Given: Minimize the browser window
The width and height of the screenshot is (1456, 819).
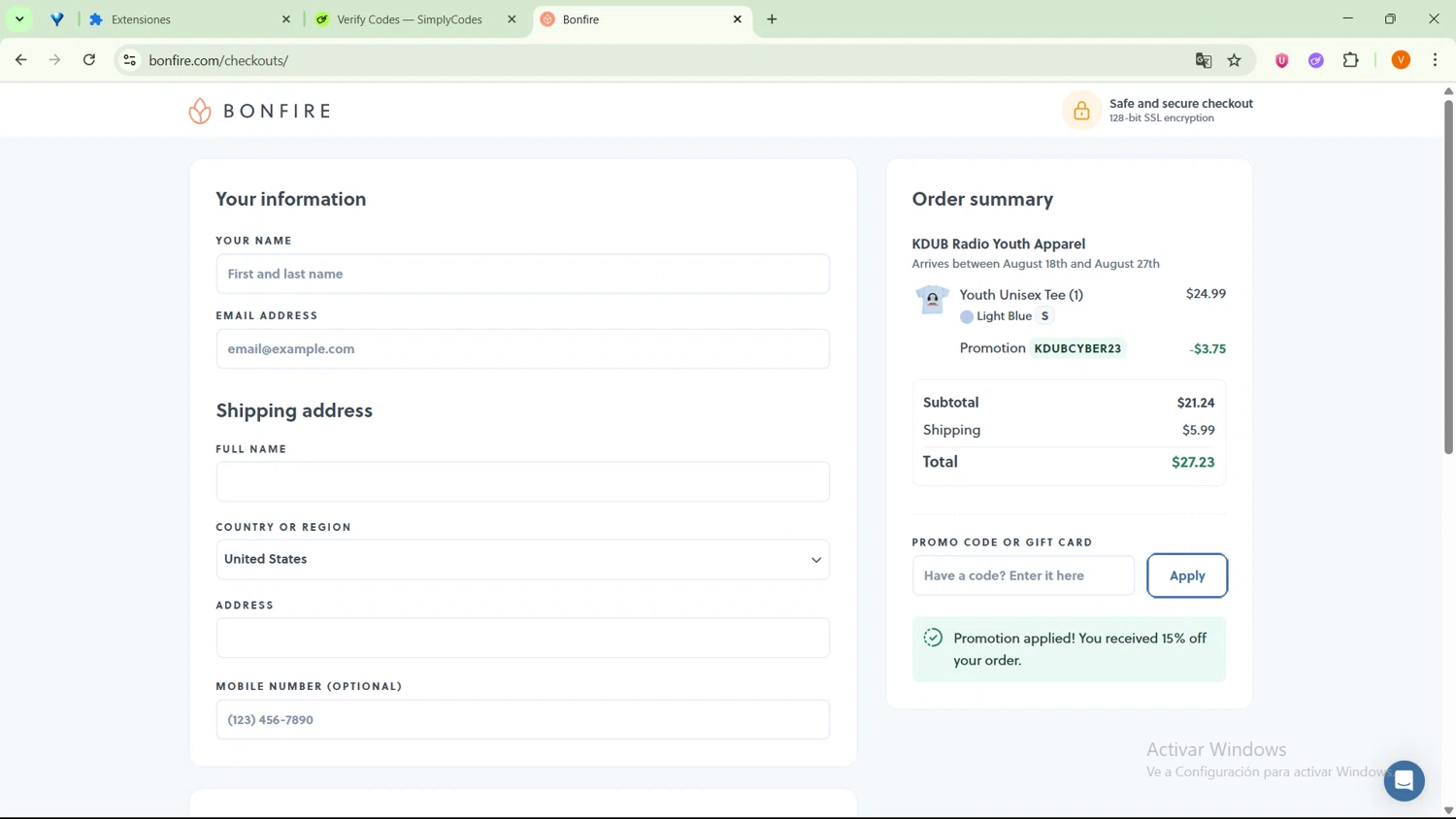Looking at the screenshot, I should [1347, 18].
